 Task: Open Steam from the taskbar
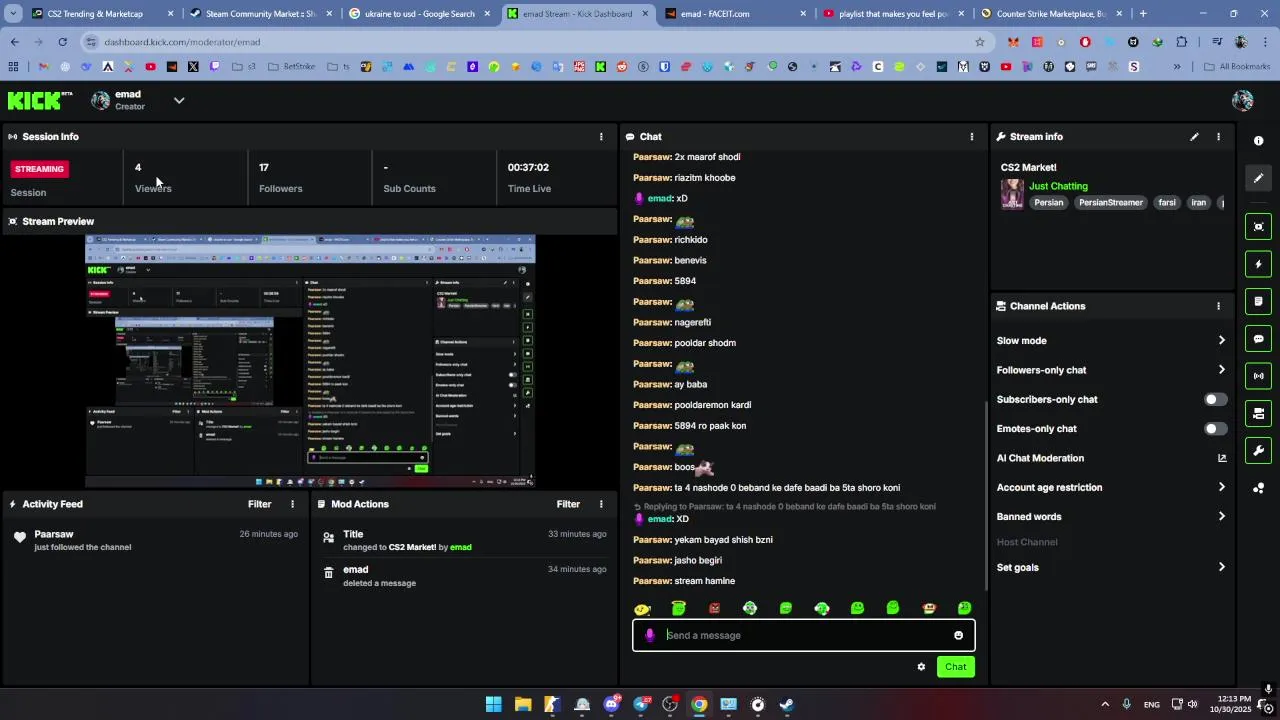tap(786, 704)
